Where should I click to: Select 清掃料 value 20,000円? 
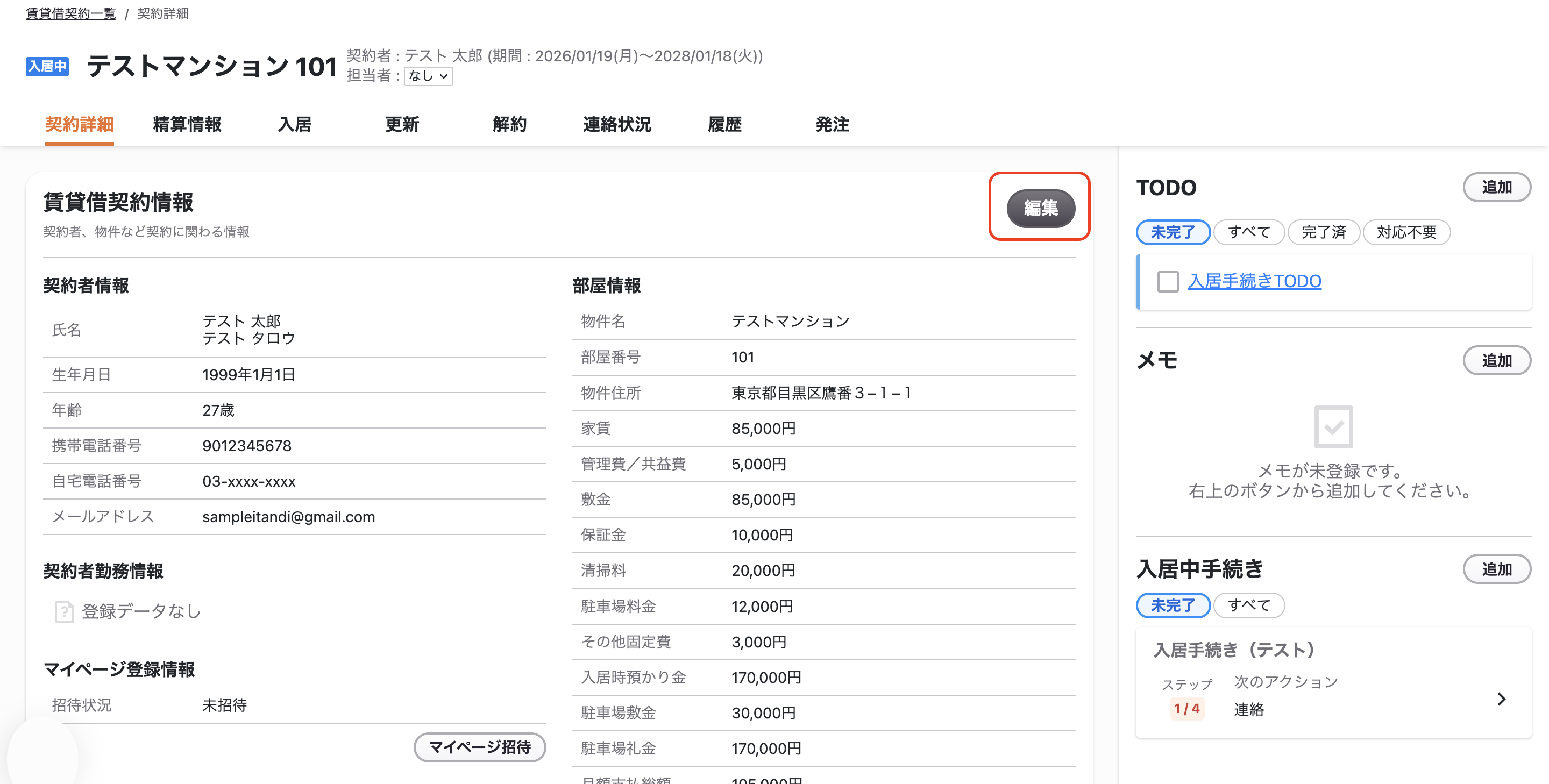[763, 570]
